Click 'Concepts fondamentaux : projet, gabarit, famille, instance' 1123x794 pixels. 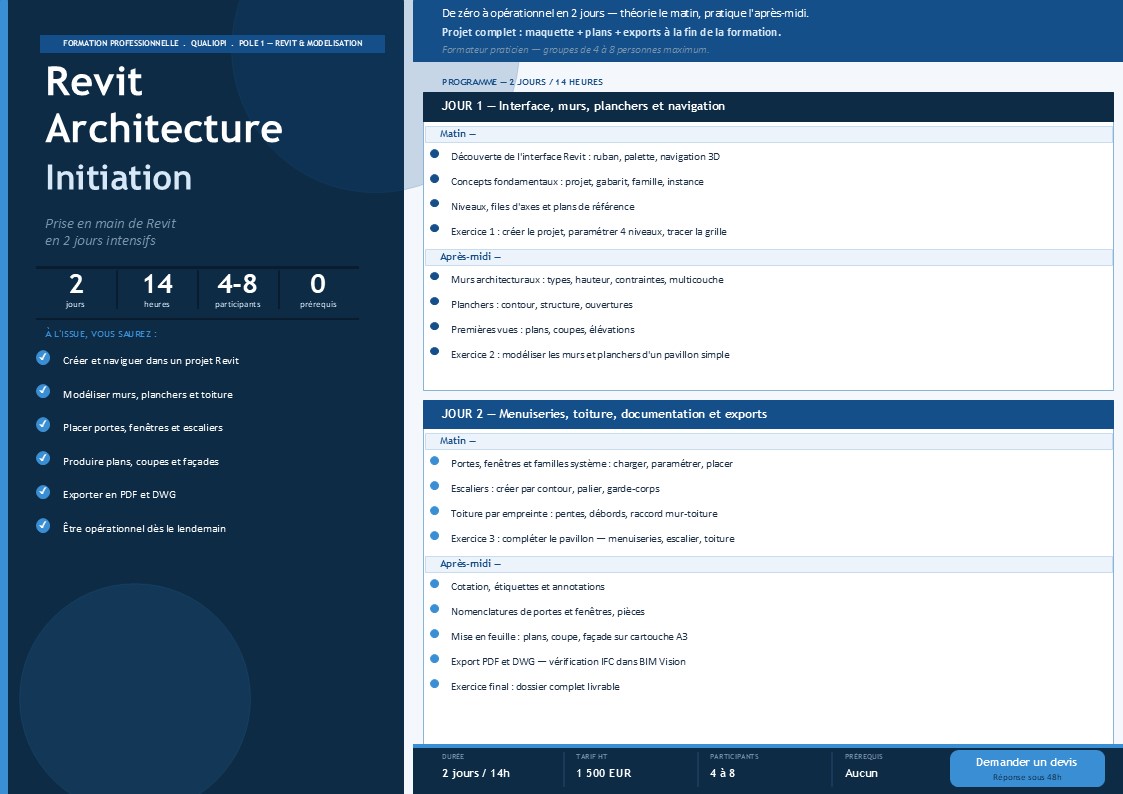click(577, 182)
